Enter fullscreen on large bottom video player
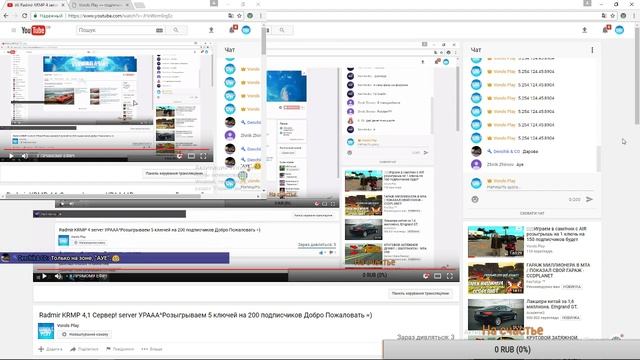The height and width of the screenshot is (360, 640). pos(450,276)
